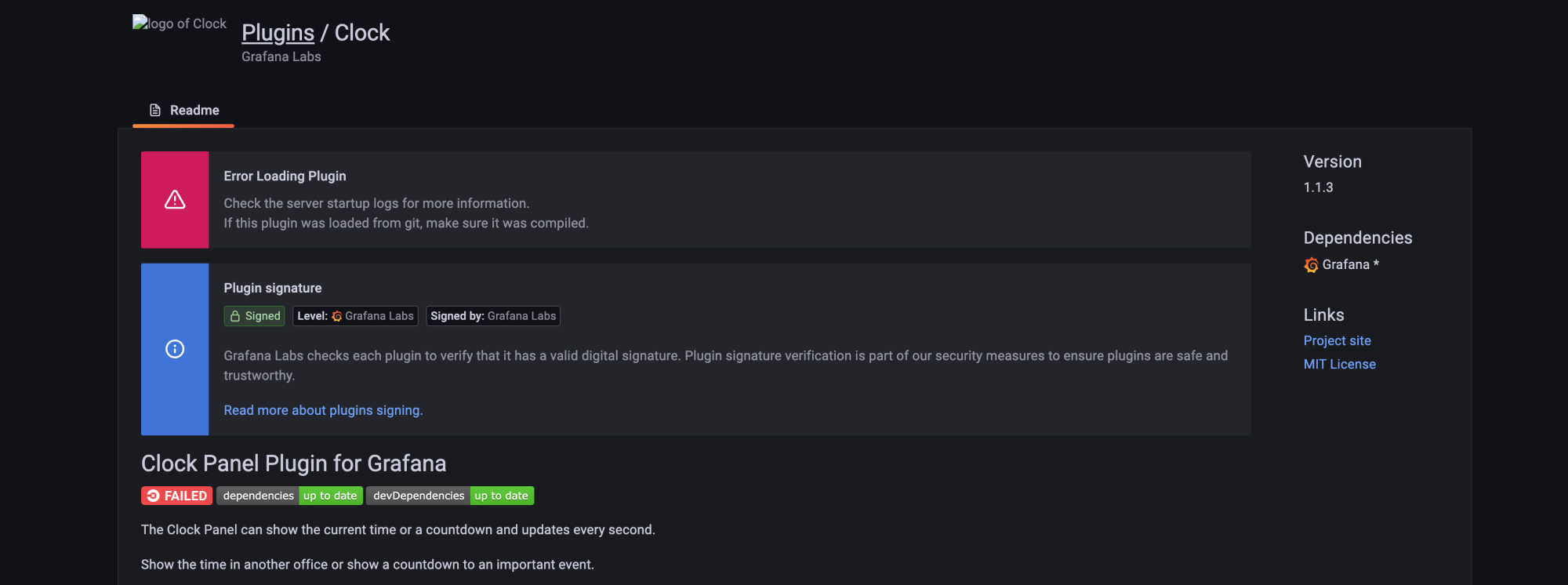Click the Grafana Labs author link
The width and height of the screenshot is (1568, 585).
tap(280, 56)
